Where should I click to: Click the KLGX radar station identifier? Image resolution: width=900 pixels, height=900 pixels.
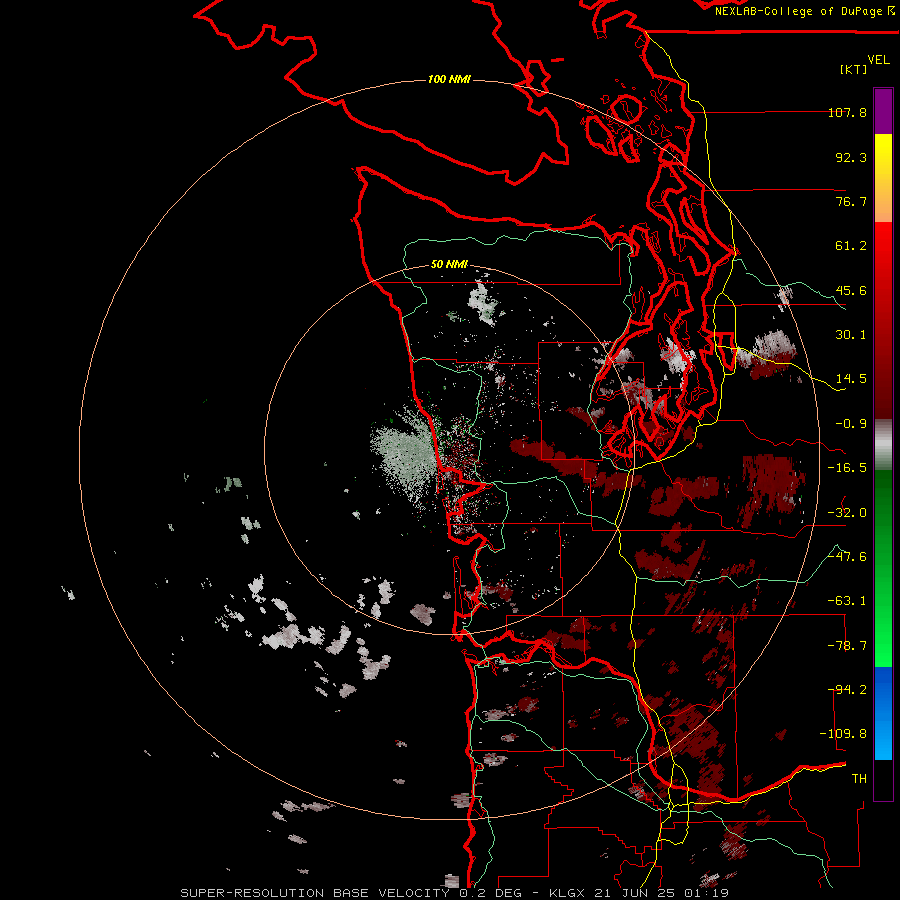point(568,893)
